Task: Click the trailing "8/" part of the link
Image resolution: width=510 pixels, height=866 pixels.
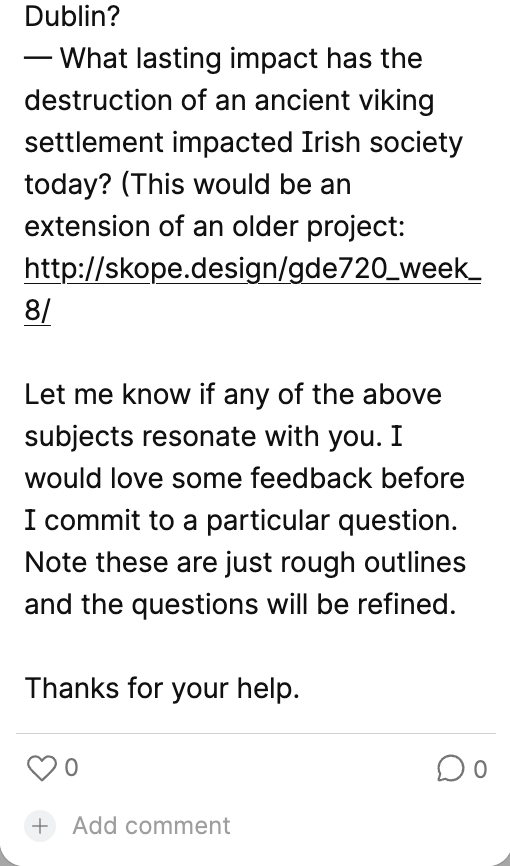Action: 37,310
